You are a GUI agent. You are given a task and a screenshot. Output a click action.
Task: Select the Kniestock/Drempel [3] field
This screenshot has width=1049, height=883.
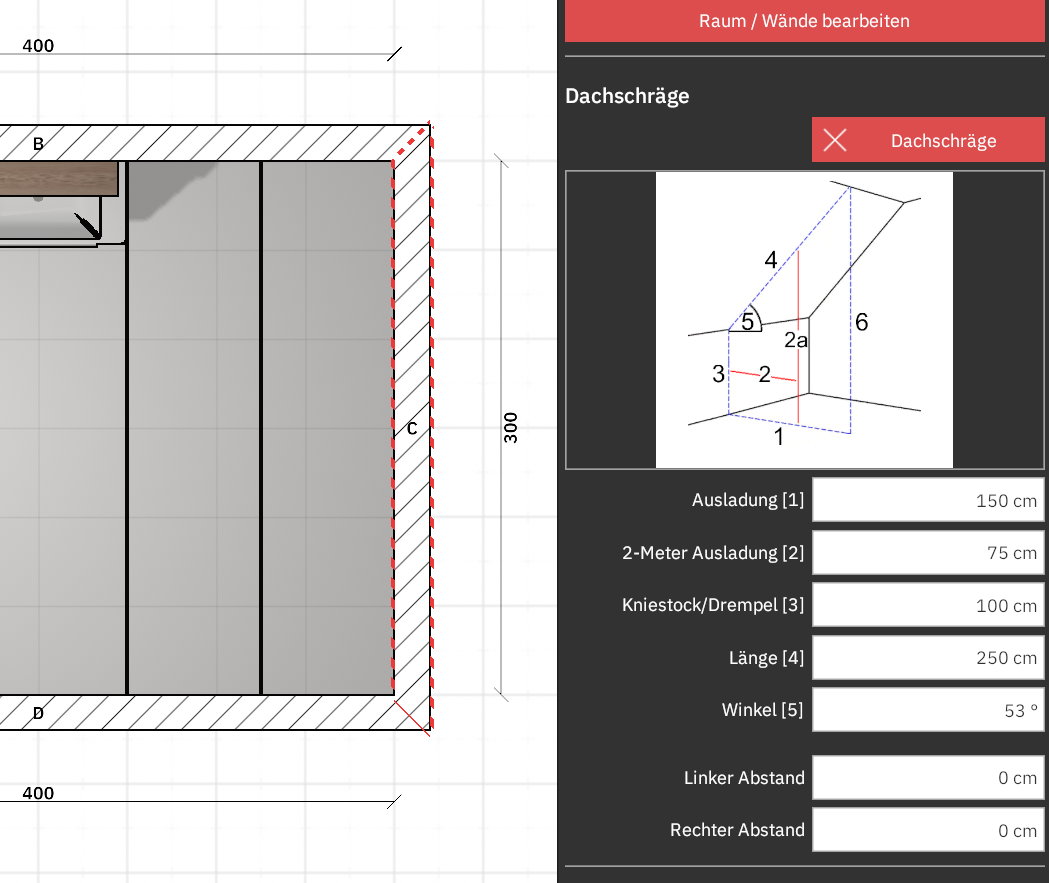click(x=928, y=605)
